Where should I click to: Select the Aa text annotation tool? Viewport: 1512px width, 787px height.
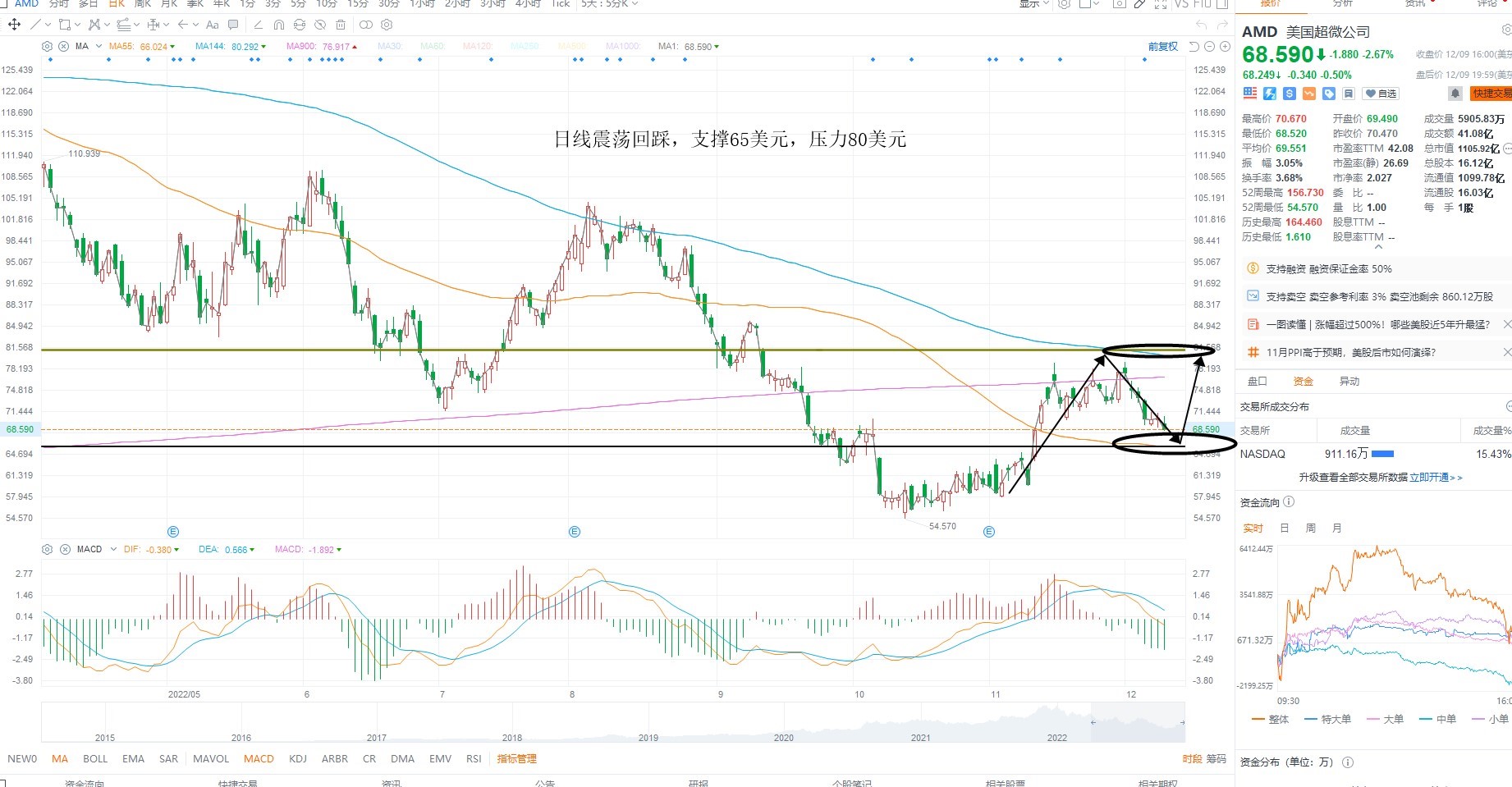click(212, 25)
